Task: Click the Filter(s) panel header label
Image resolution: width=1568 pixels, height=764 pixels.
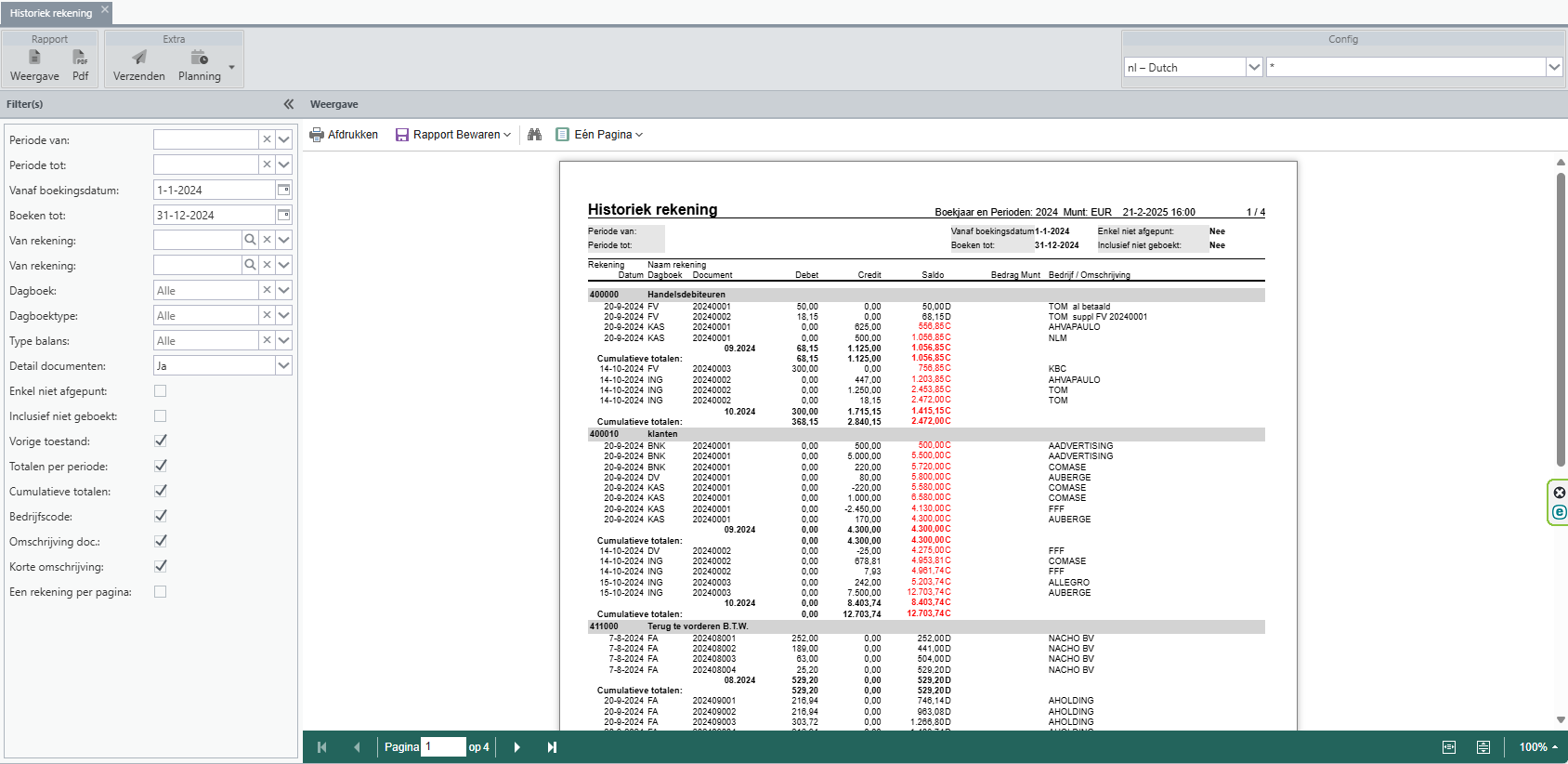Action: (x=25, y=104)
